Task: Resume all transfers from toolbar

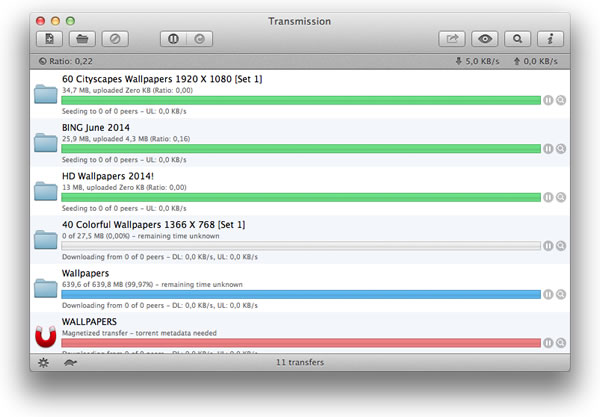Action: [199, 39]
